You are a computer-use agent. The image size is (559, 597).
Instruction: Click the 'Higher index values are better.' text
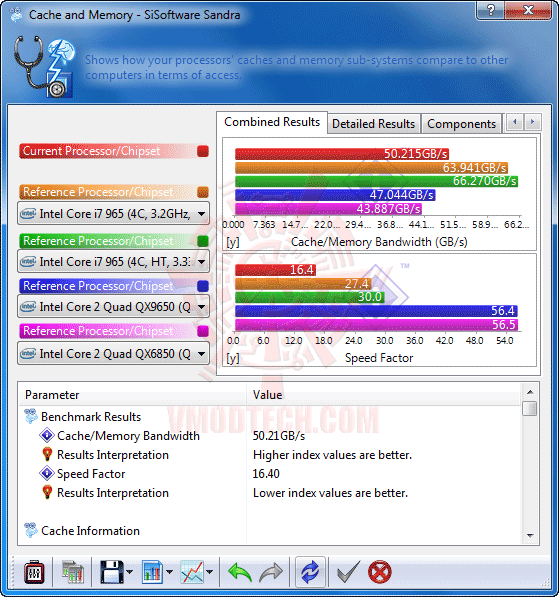point(332,455)
